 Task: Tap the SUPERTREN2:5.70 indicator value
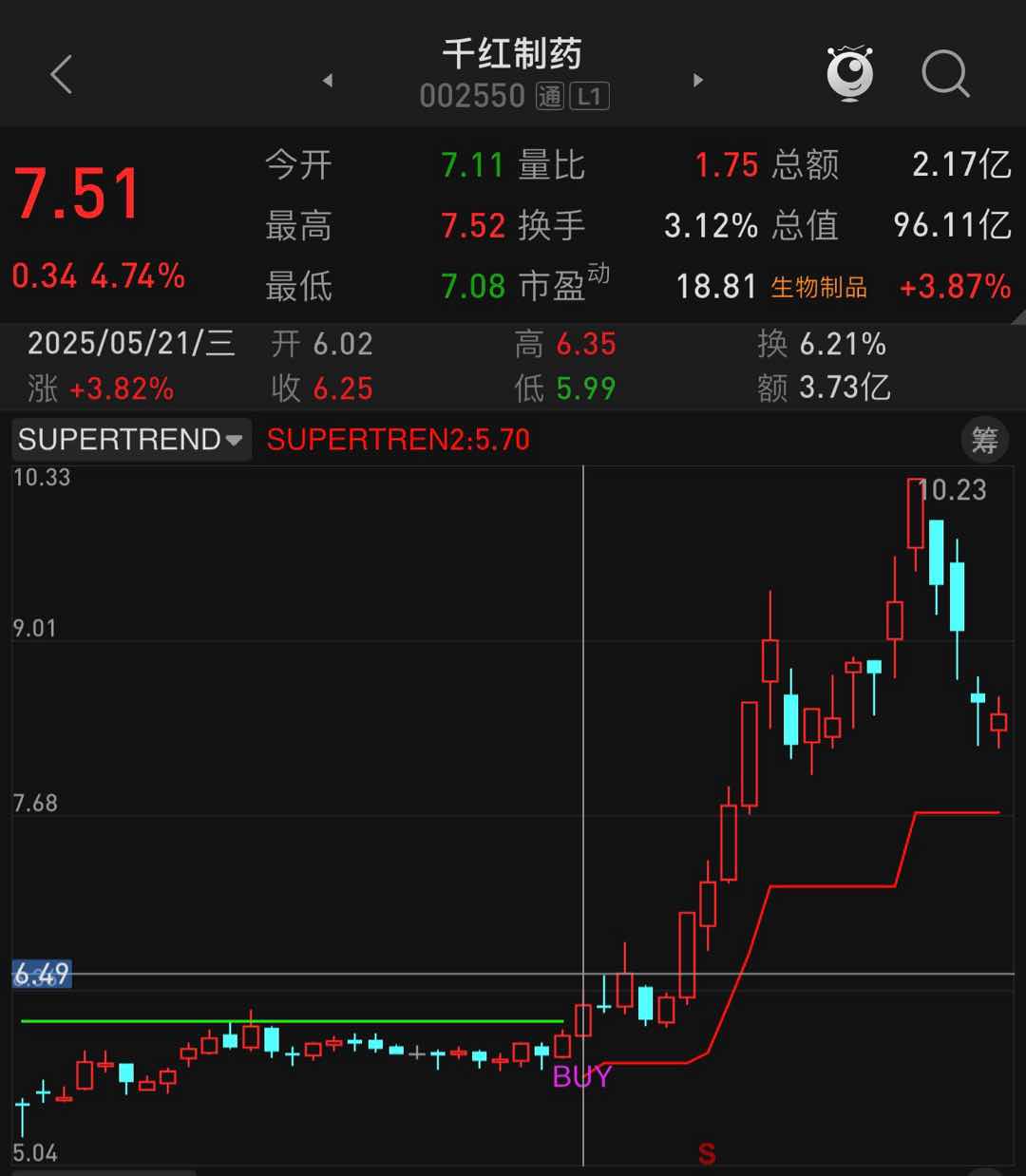click(x=398, y=440)
